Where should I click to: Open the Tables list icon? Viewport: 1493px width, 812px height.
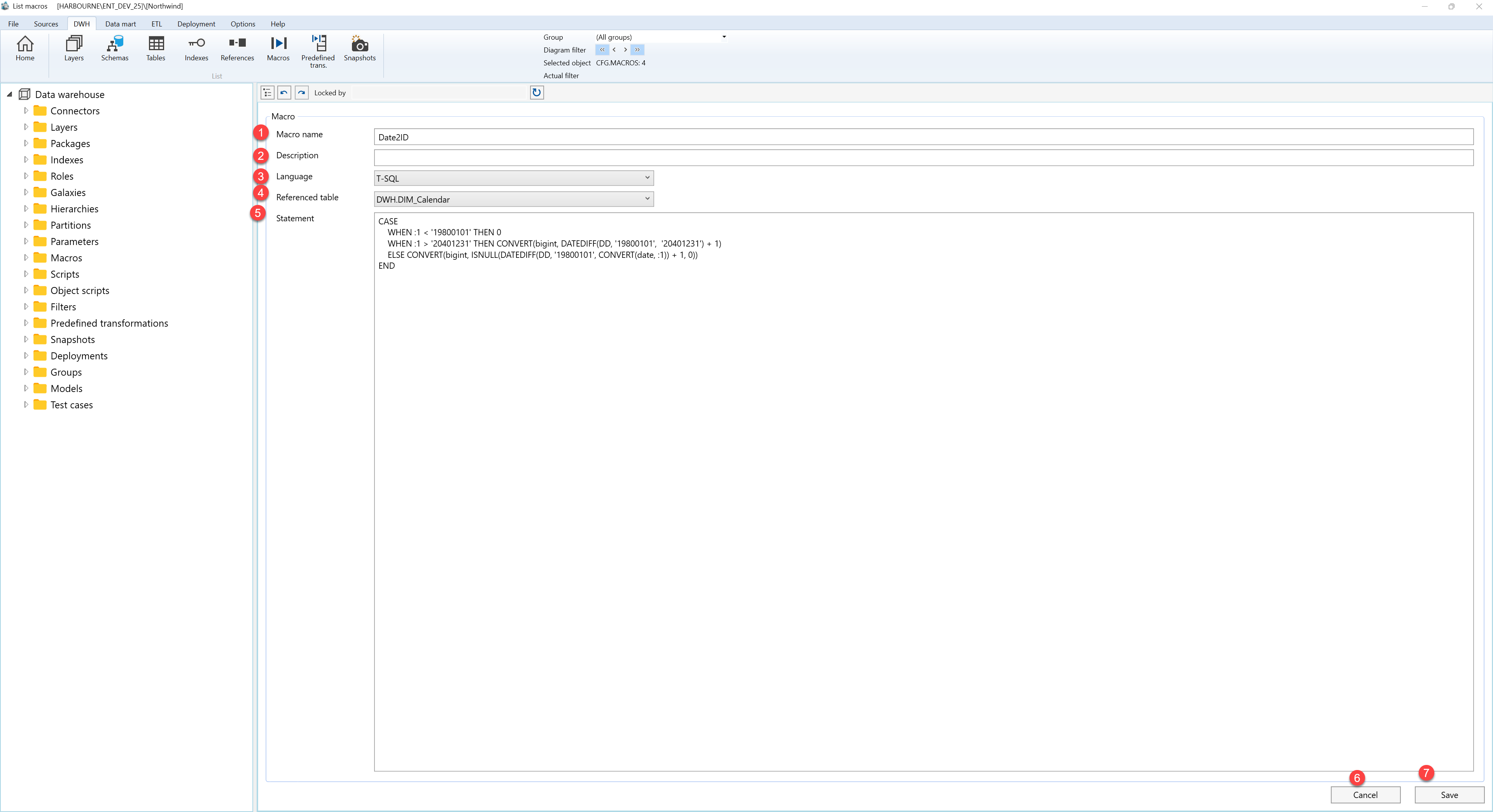pos(156,49)
